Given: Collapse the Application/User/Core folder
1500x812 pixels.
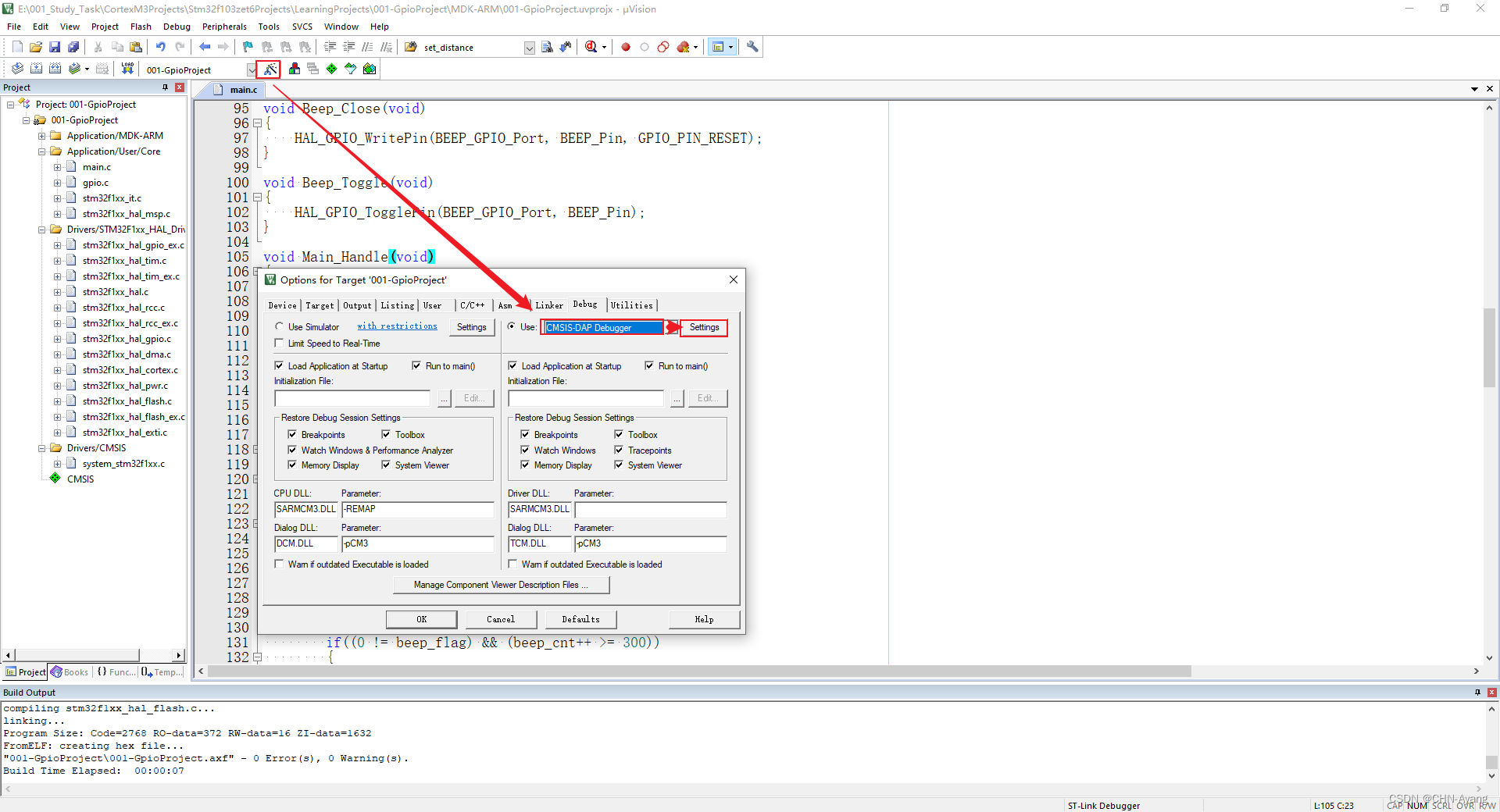Looking at the screenshot, I should click(x=42, y=151).
